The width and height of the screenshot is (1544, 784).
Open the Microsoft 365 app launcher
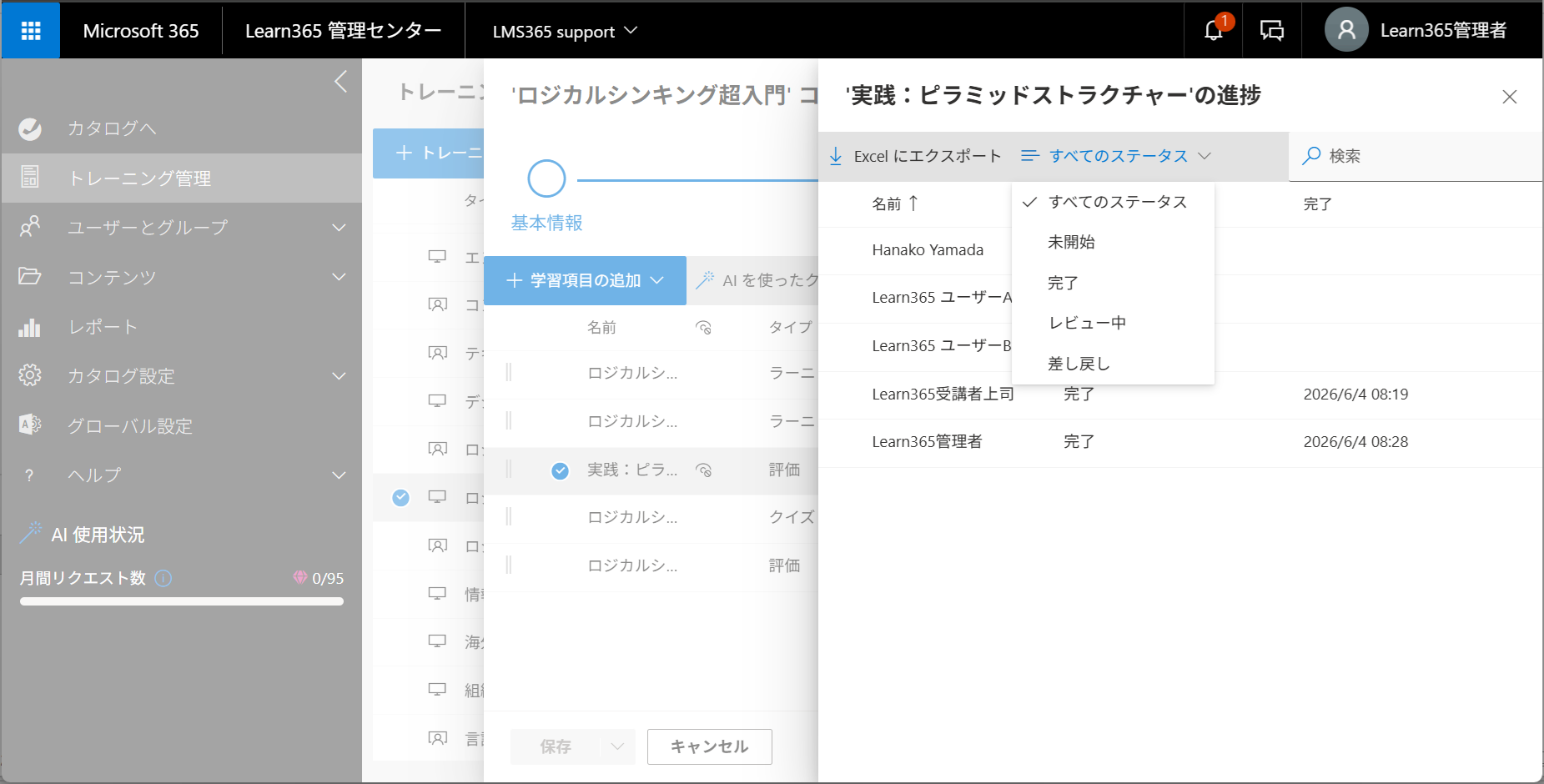31,31
